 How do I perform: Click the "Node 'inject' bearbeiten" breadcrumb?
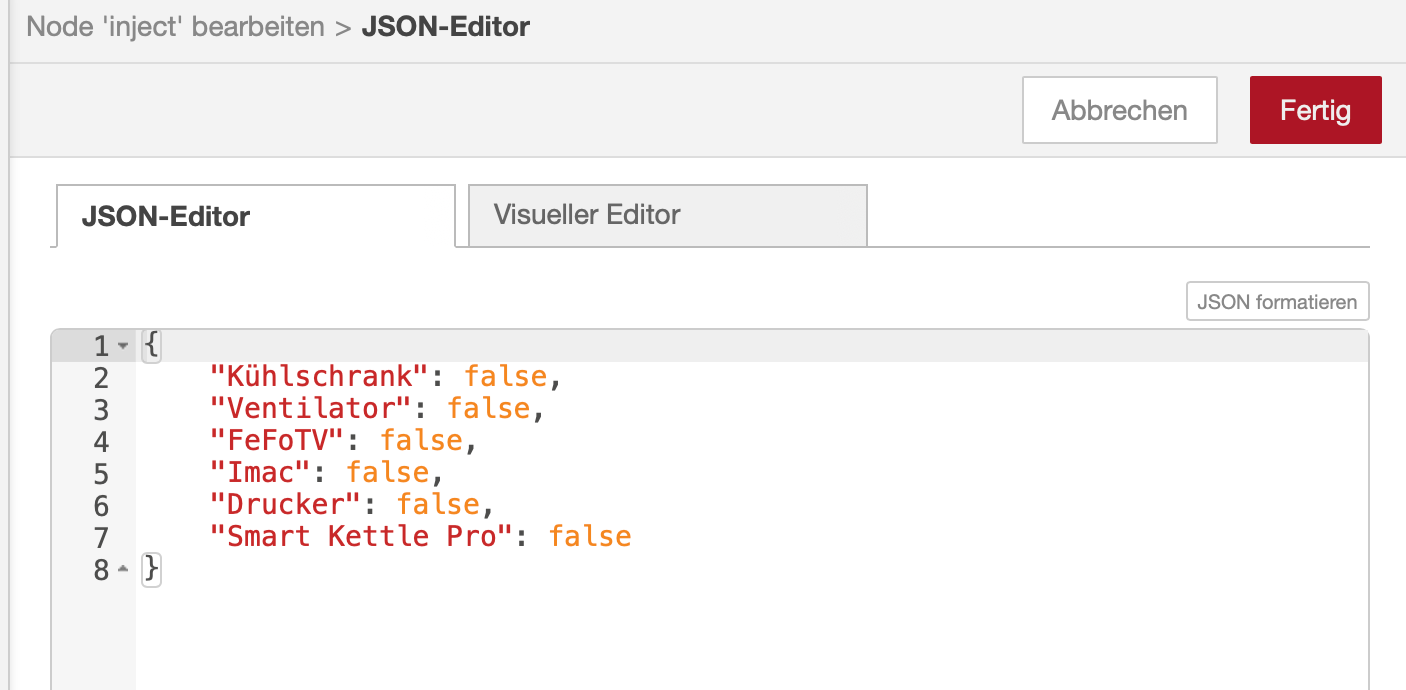(x=176, y=26)
